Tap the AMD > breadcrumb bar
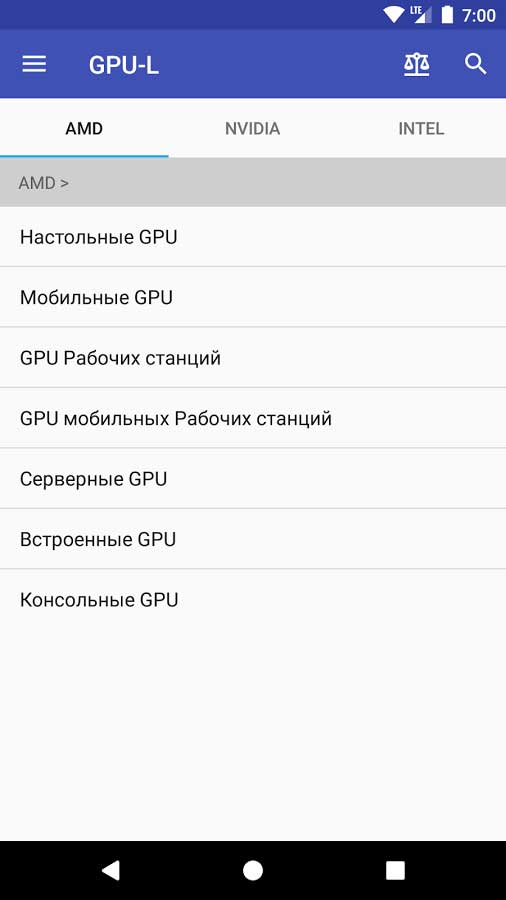Screen dimensions: 506x900 click(x=253, y=183)
